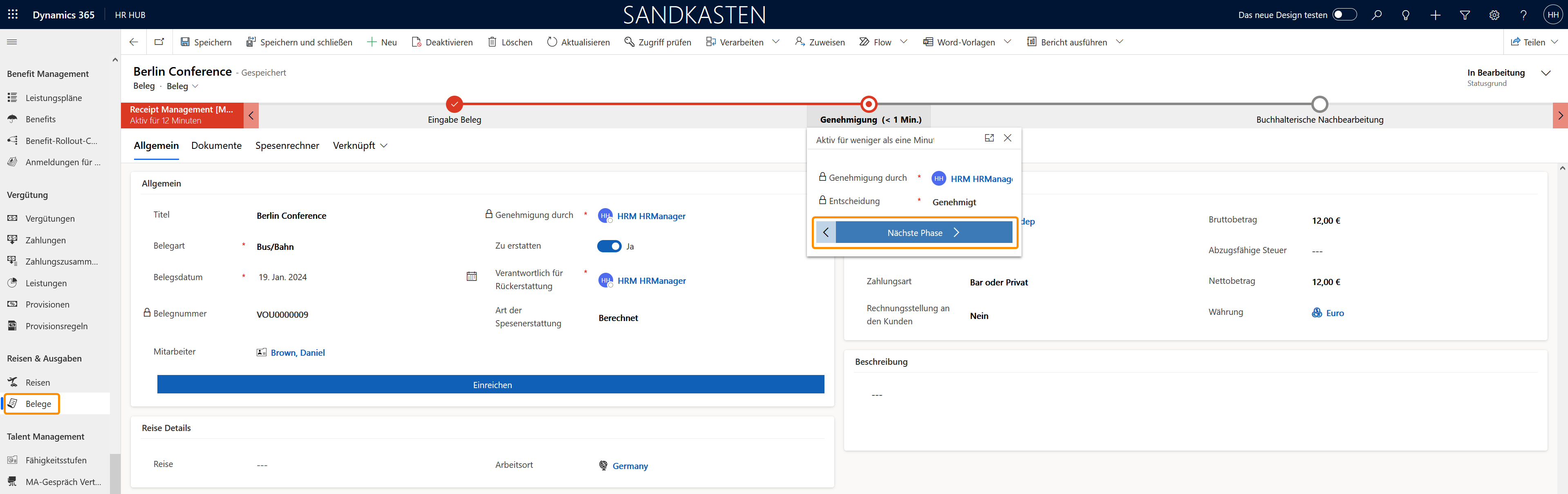Open the Beleg form selector dropdown
1568x494 pixels.
(182, 86)
